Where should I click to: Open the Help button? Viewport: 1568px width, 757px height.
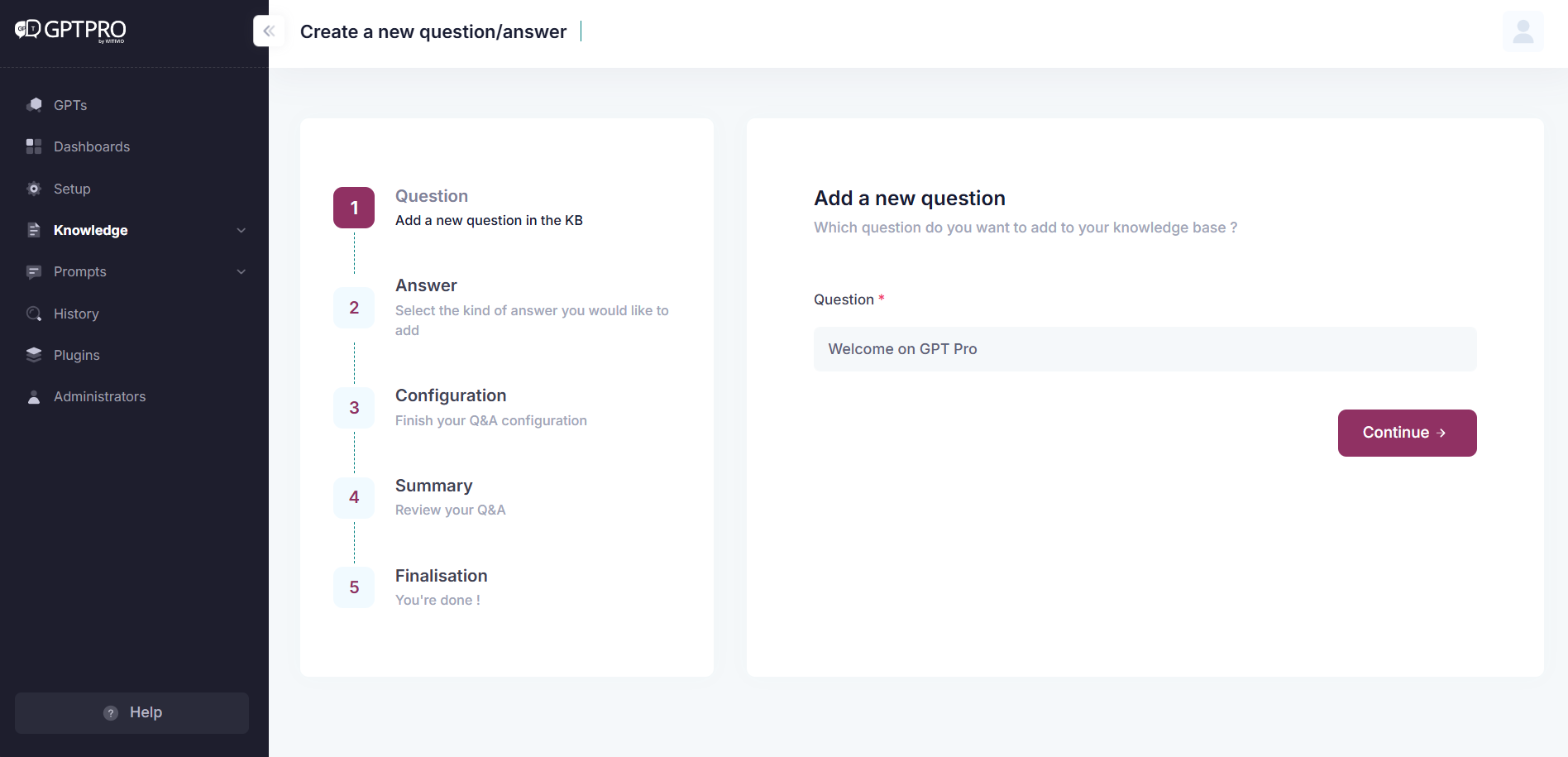pyautogui.click(x=131, y=712)
